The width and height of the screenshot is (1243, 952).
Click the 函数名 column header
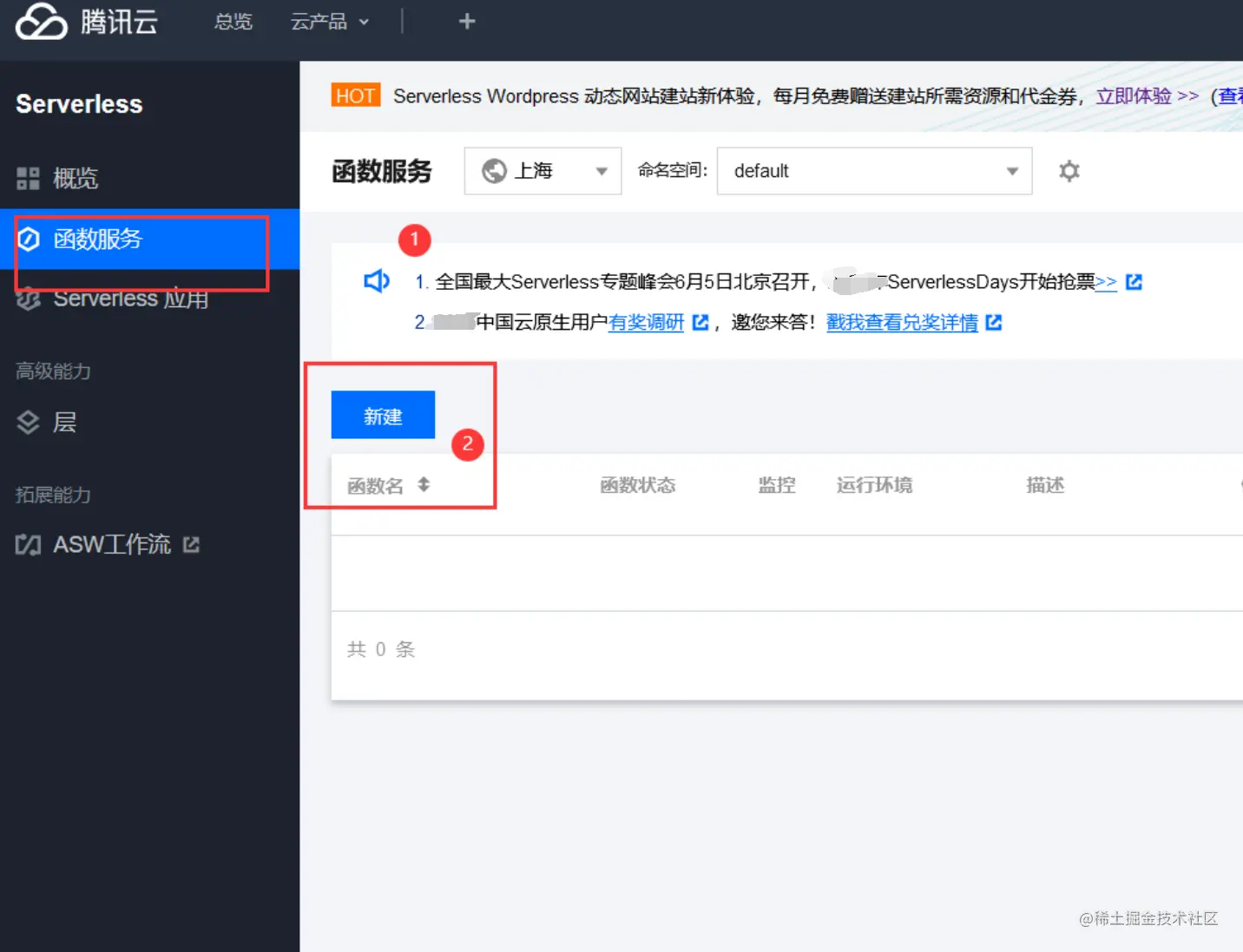tap(375, 486)
